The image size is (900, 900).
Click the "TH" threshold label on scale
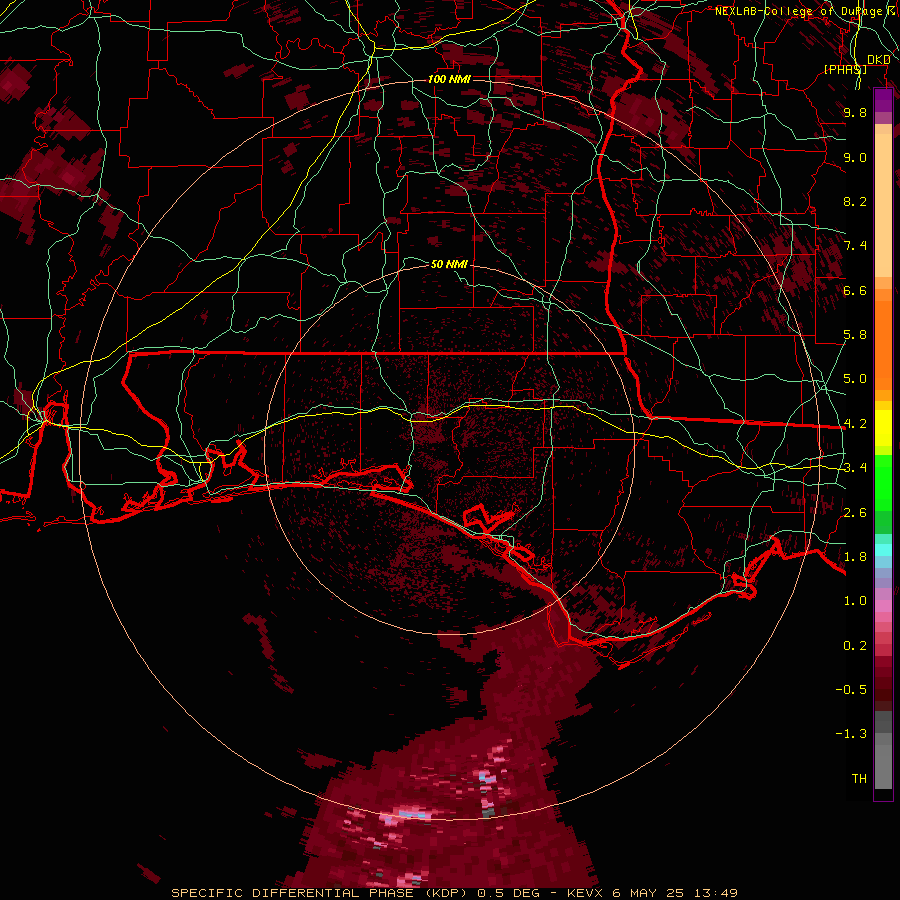point(859,779)
